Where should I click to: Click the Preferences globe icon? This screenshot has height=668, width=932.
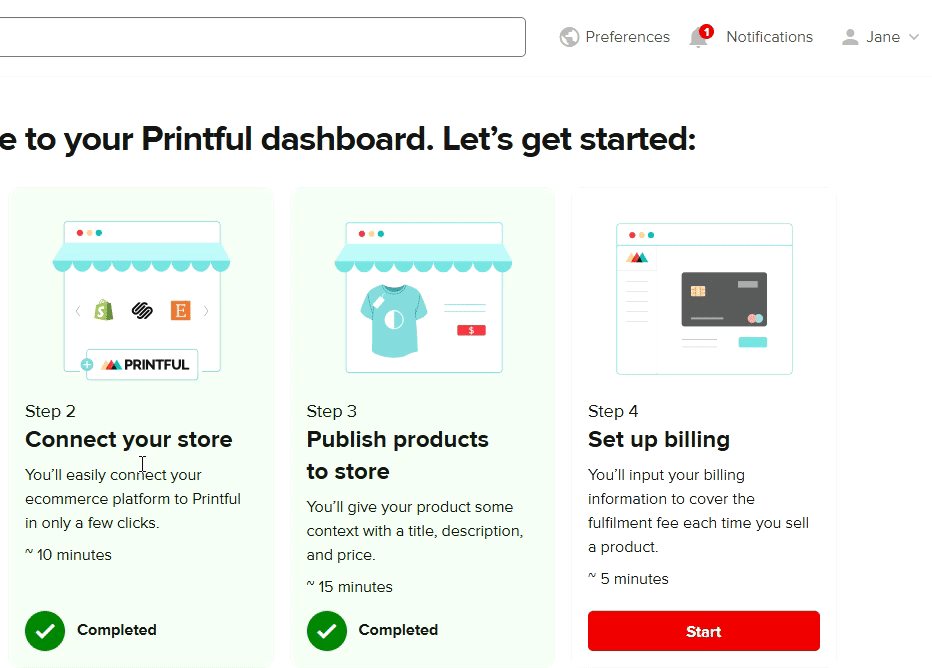click(x=569, y=37)
